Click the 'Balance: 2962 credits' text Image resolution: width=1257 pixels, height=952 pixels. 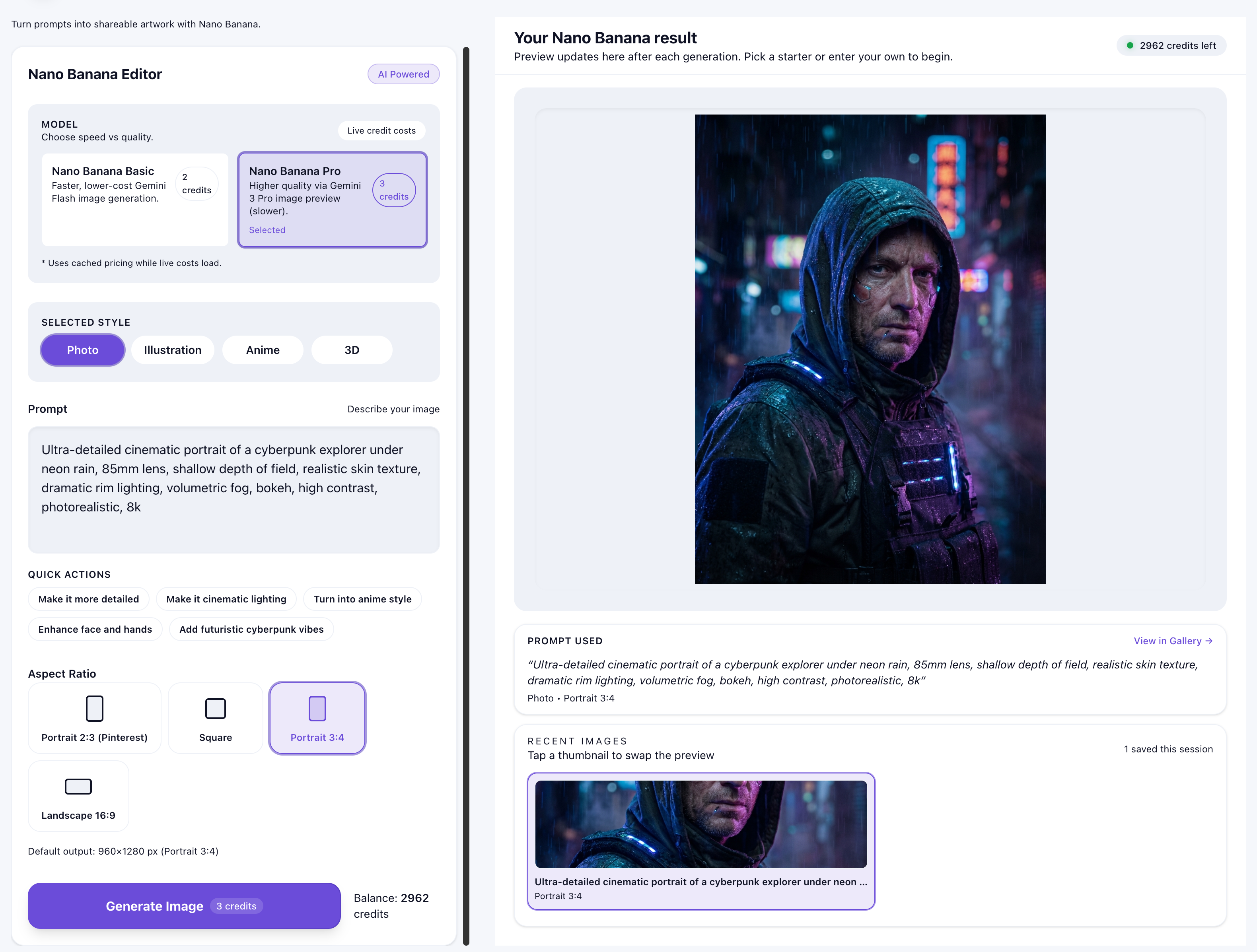391,905
